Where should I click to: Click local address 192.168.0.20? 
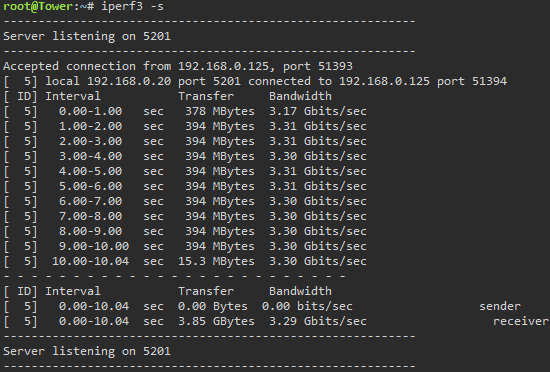(129, 81)
